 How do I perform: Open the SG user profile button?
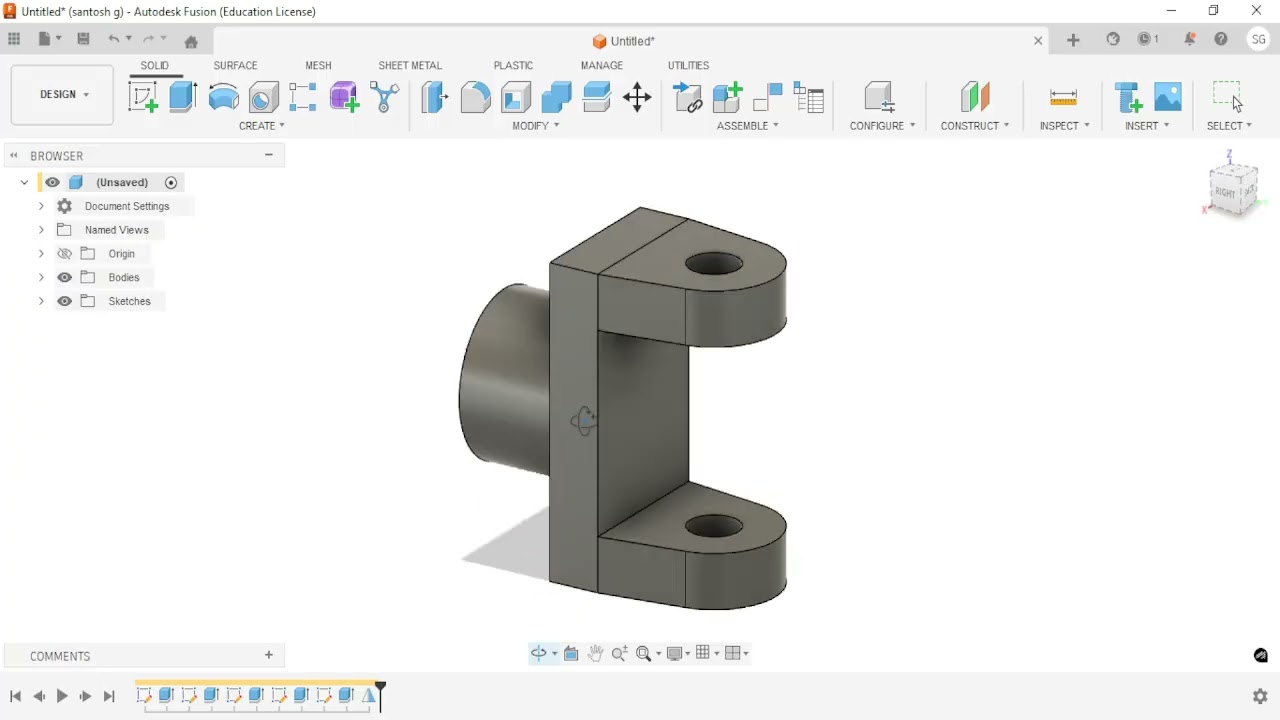point(1259,39)
